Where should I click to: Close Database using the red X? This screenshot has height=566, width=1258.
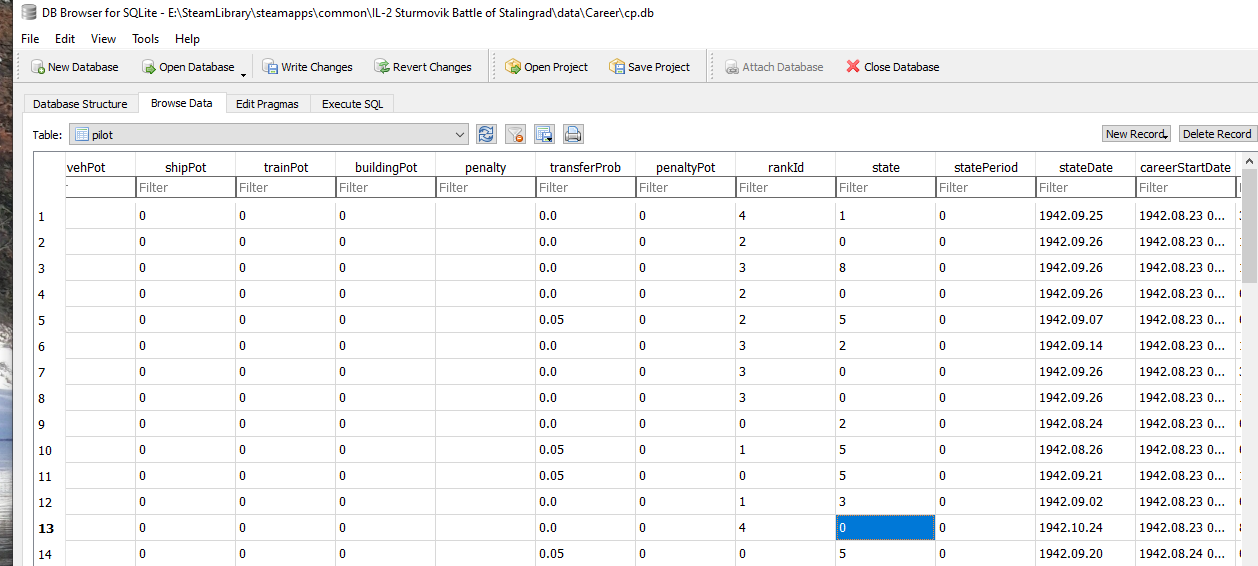tap(853, 67)
